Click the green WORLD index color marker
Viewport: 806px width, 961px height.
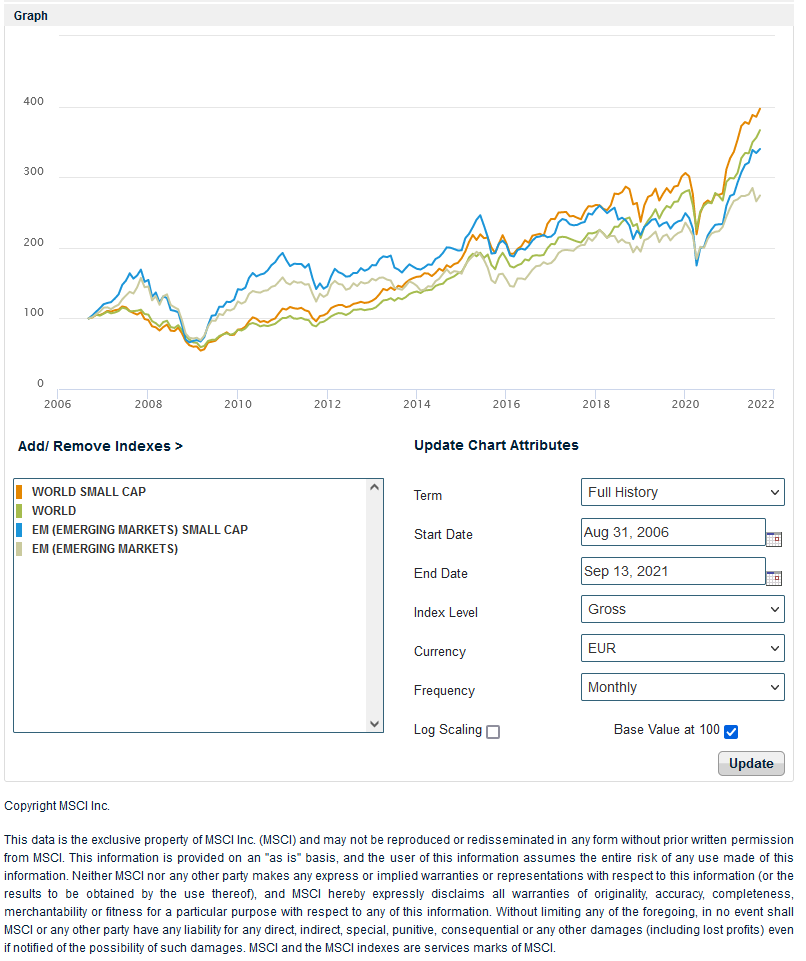[19, 511]
